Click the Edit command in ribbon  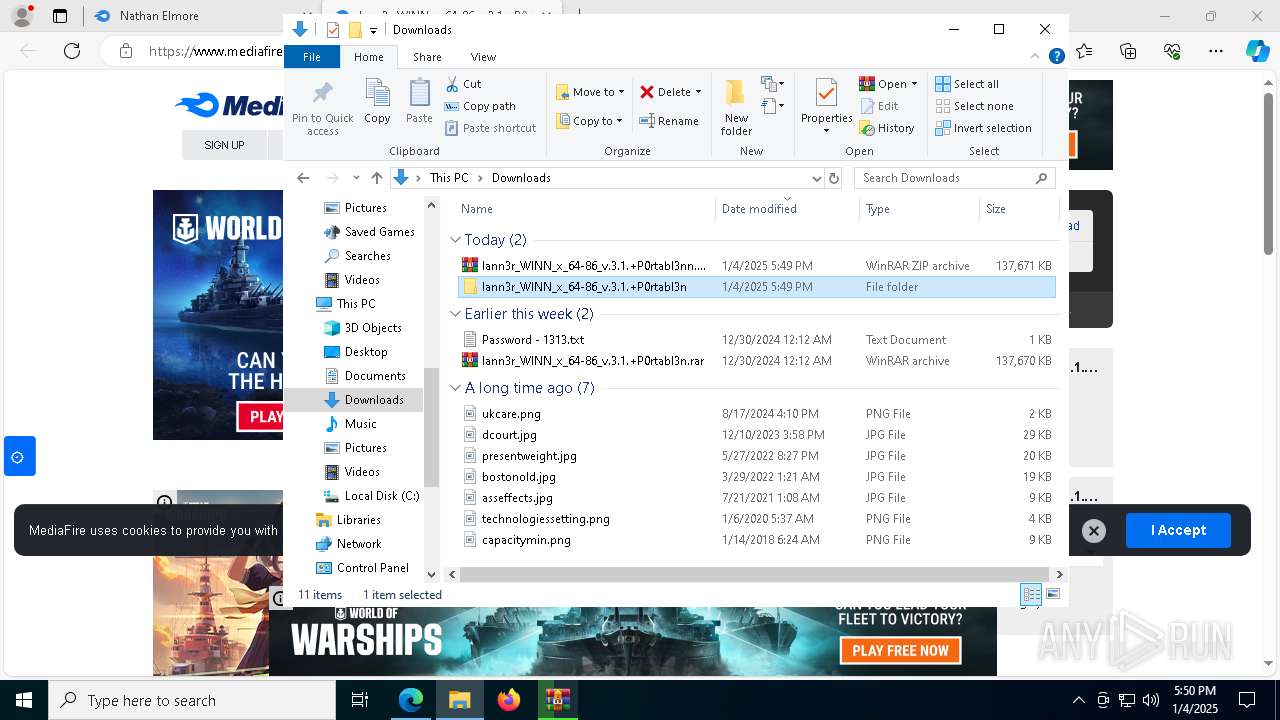pyautogui.click(x=879, y=106)
